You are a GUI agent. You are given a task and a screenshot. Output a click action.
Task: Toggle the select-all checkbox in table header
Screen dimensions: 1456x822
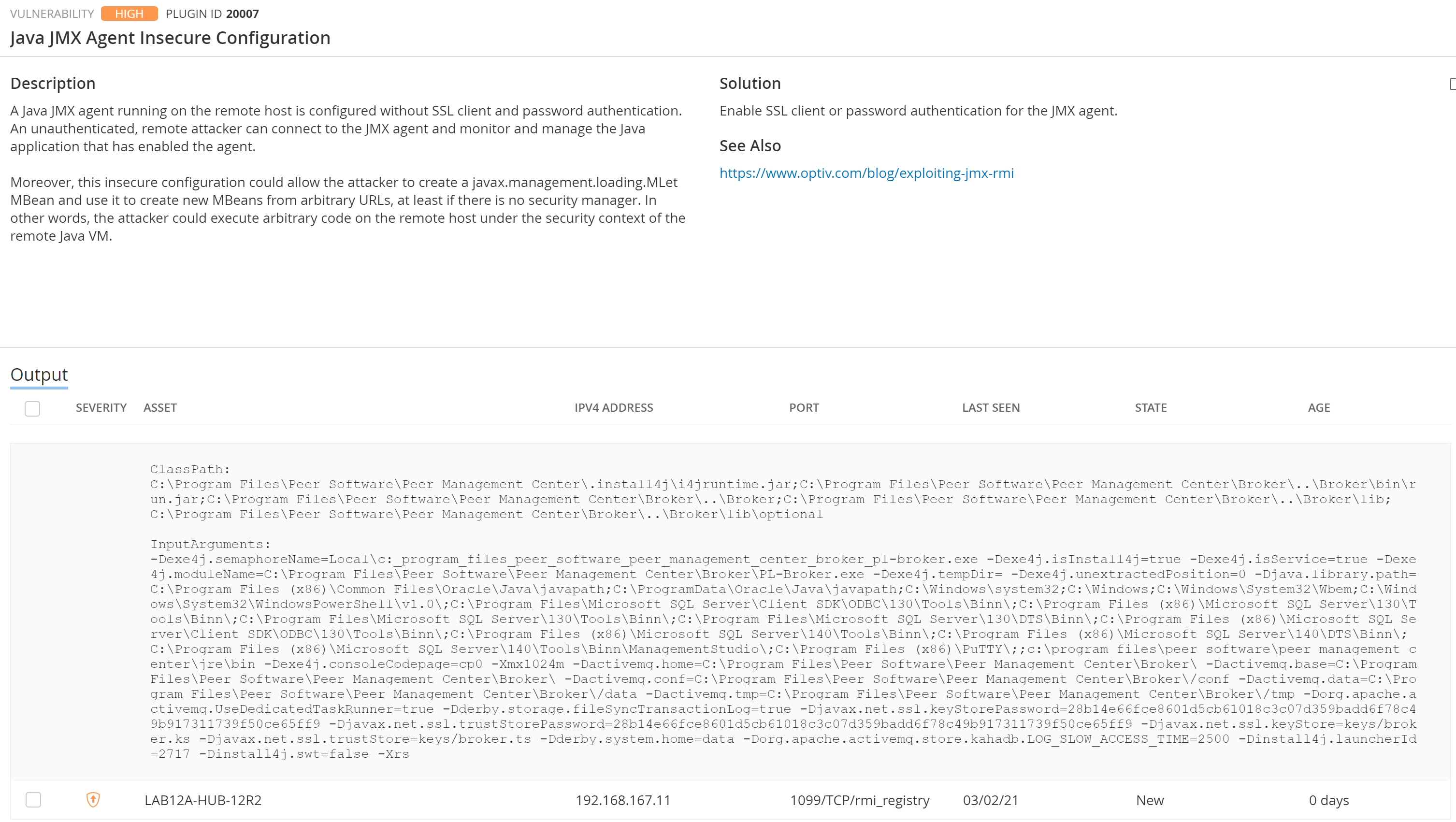(x=32, y=408)
